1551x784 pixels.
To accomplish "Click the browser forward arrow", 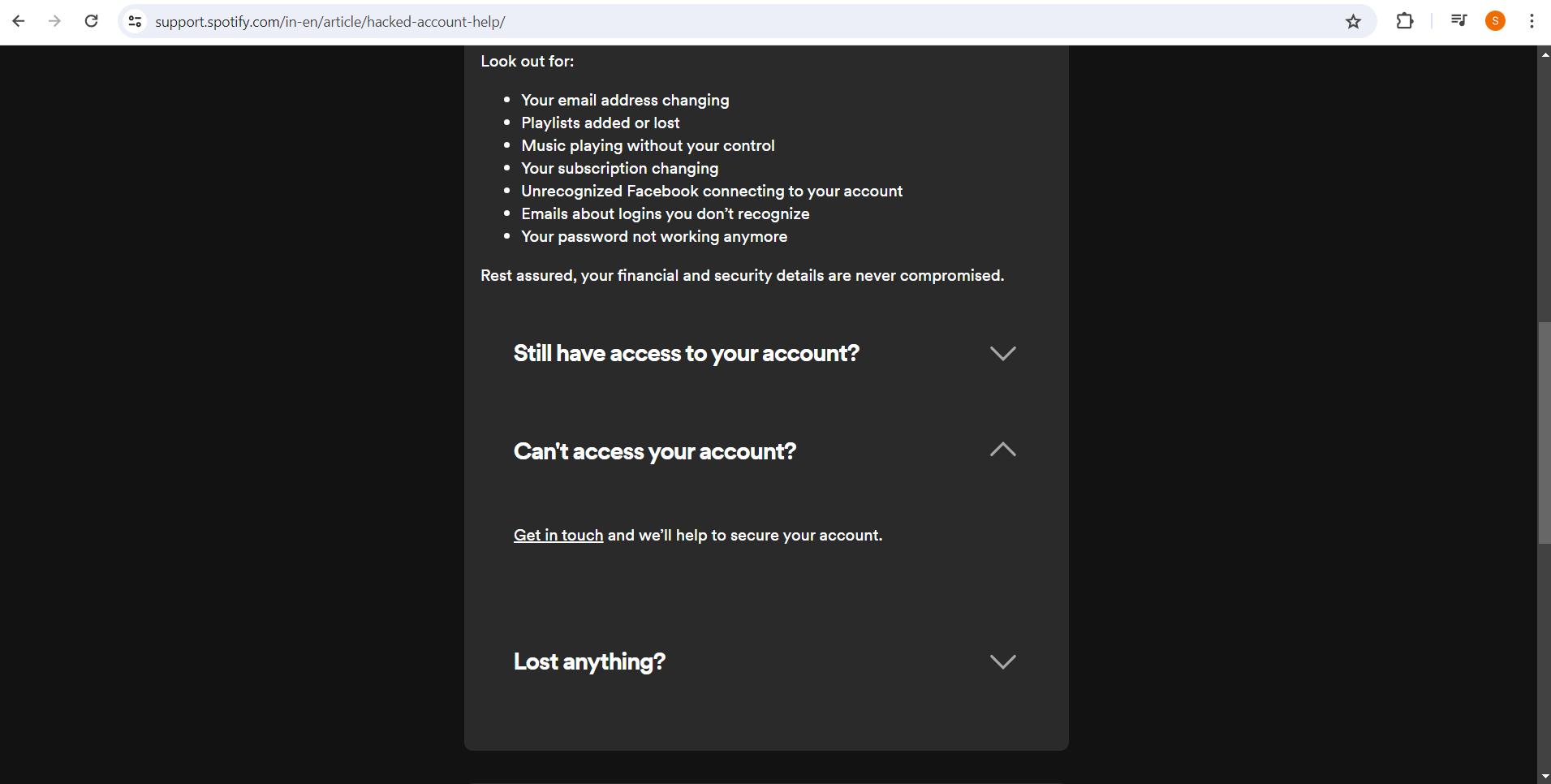I will tap(54, 20).
